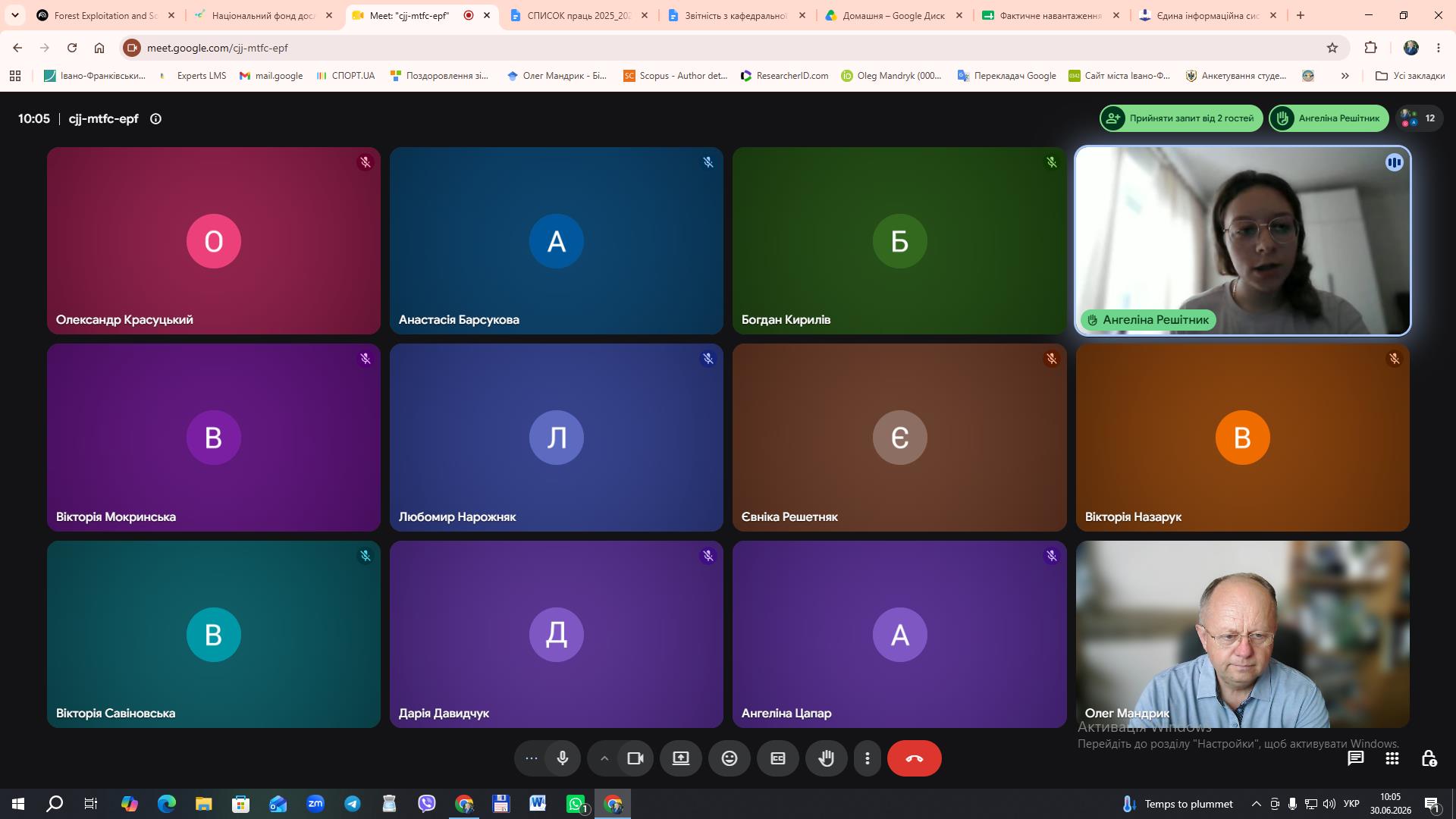Start screen sharing with the present button
The image size is (1456, 819).
pyautogui.click(x=681, y=758)
